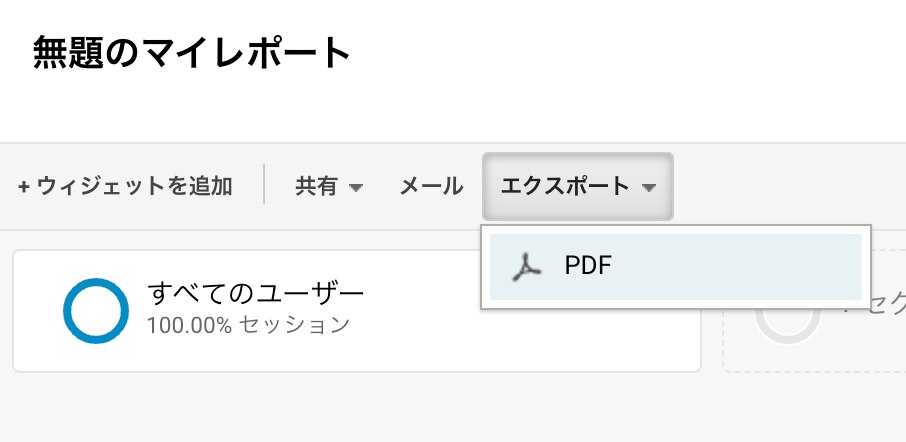Click the 無題のマイレポート title
906x442 pixels.
click(x=192, y=53)
